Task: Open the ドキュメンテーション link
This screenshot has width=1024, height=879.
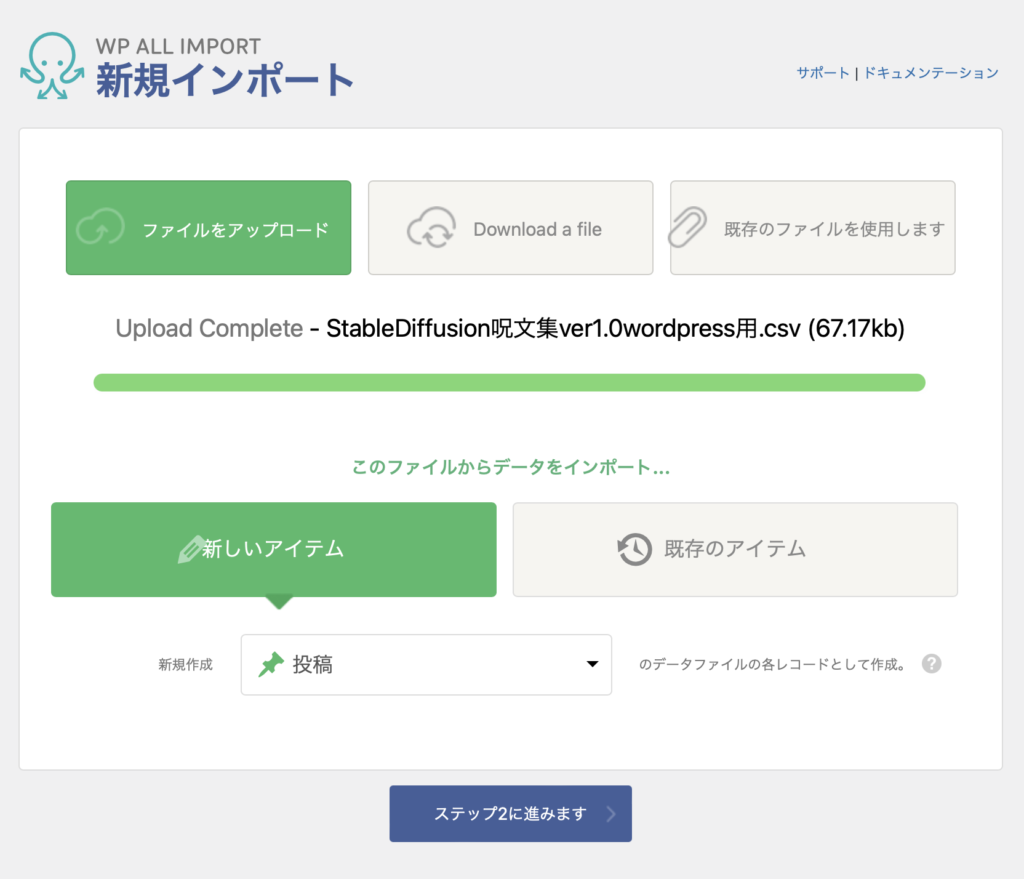Action: (x=930, y=73)
